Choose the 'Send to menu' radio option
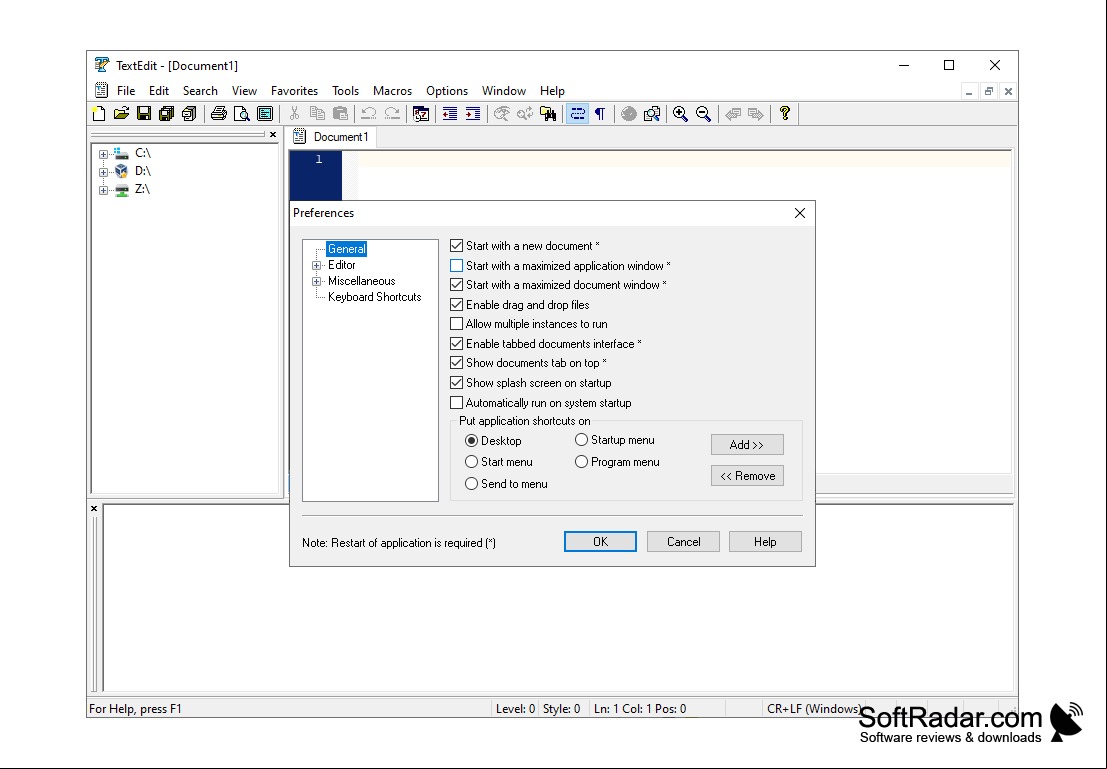 472,484
